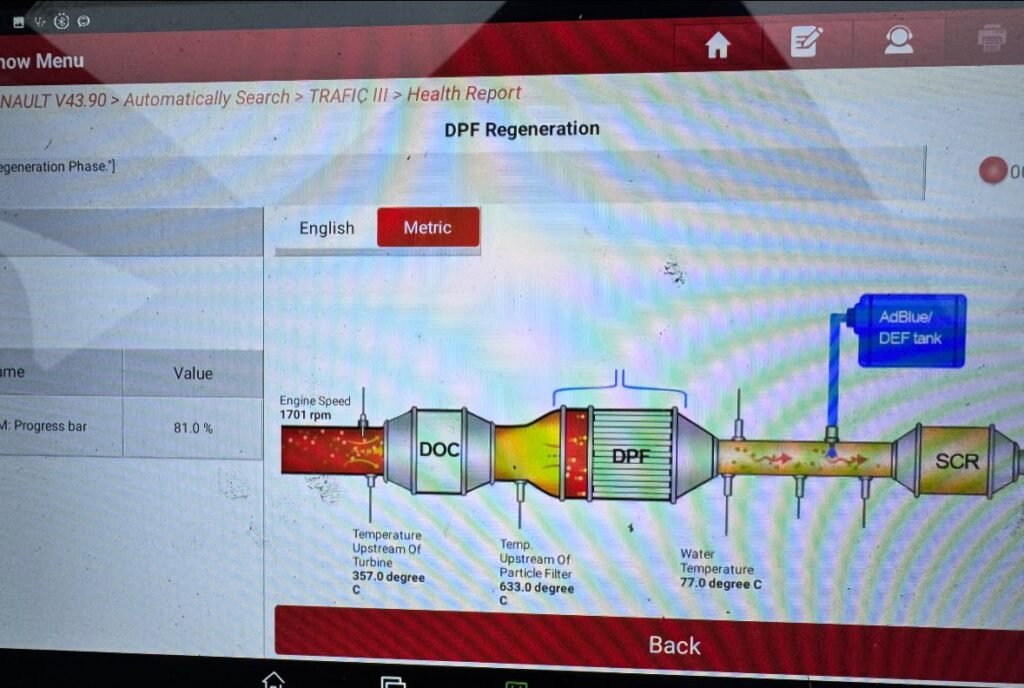
Task: Tap the red record indicator dot
Action: pos(993,171)
